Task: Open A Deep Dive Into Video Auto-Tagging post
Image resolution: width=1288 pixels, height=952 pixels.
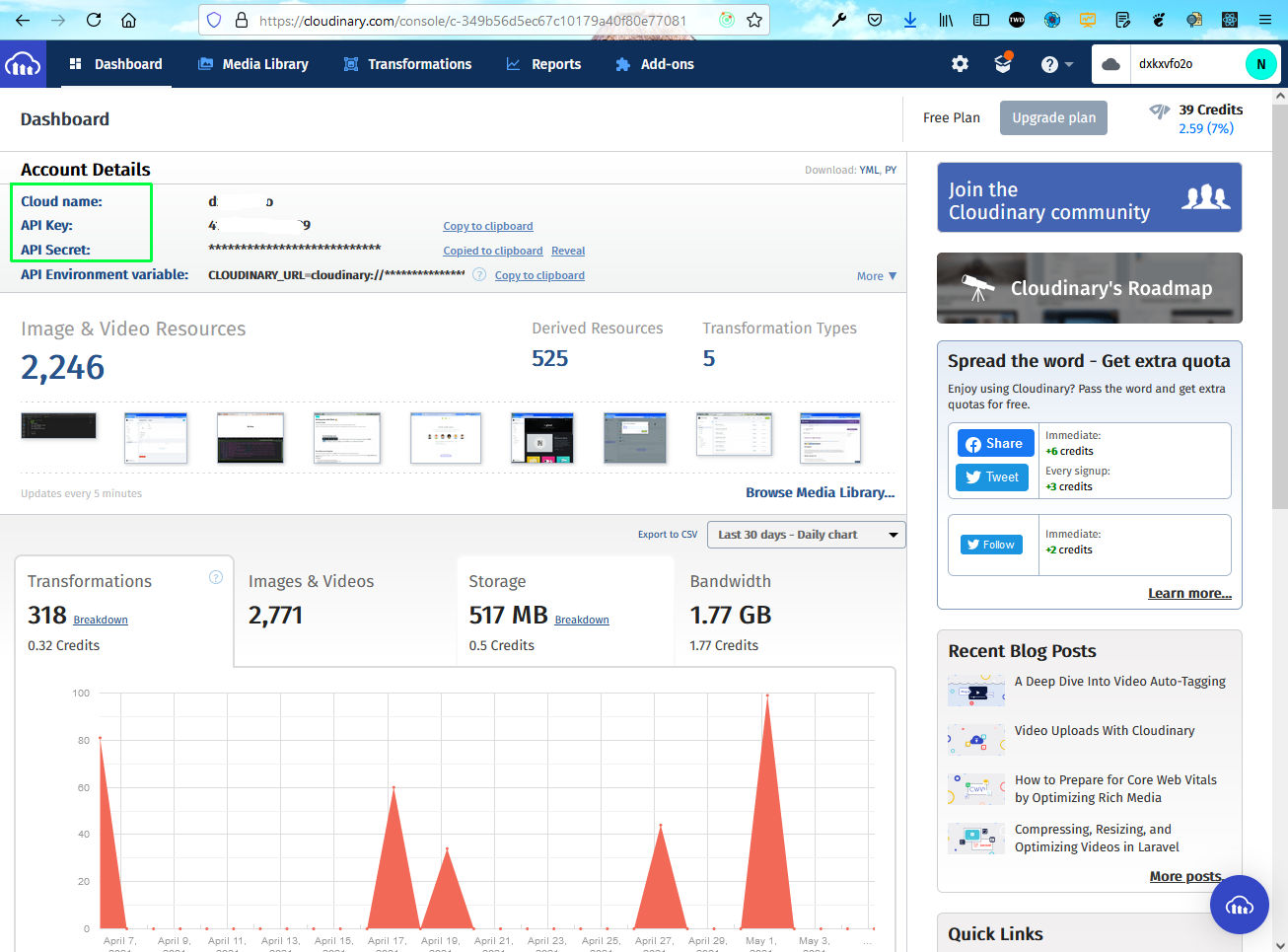Action: pos(1120,682)
